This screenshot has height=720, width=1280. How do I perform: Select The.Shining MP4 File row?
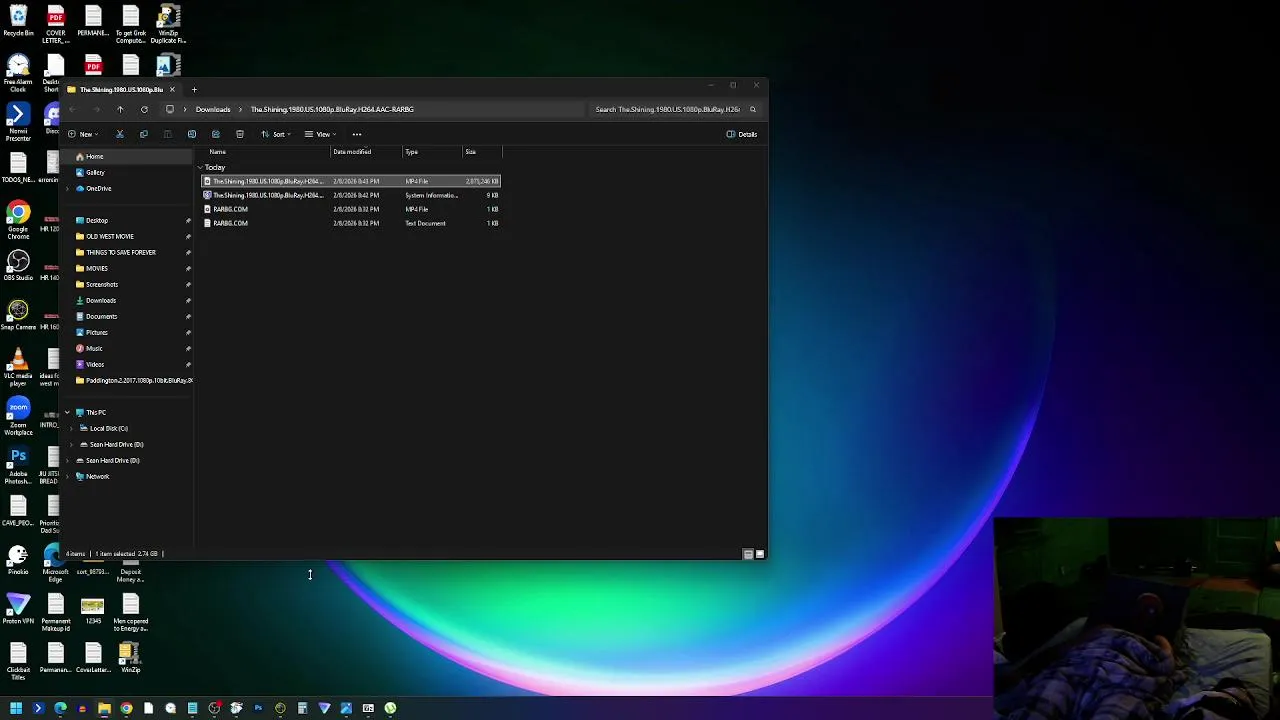click(x=351, y=181)
